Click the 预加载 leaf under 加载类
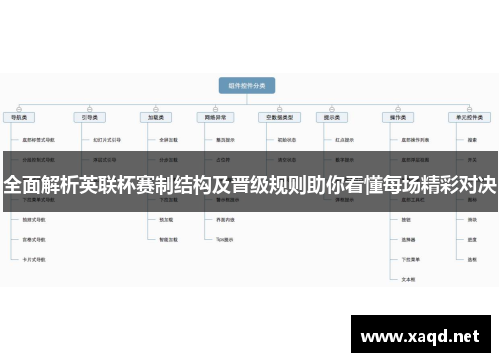This screenshot has width=500, height=362. pyautogui.click(x=166, y=220)
